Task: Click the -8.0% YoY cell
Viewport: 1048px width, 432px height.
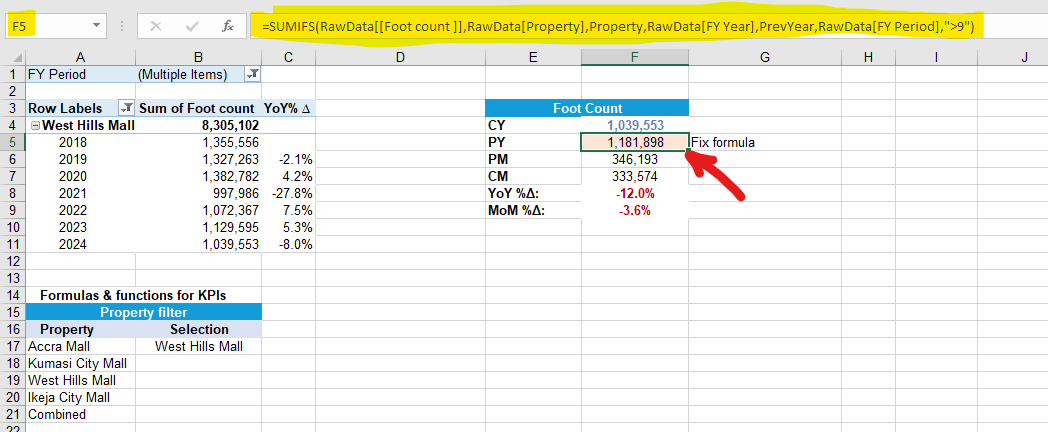Action: tap(288, 244)
